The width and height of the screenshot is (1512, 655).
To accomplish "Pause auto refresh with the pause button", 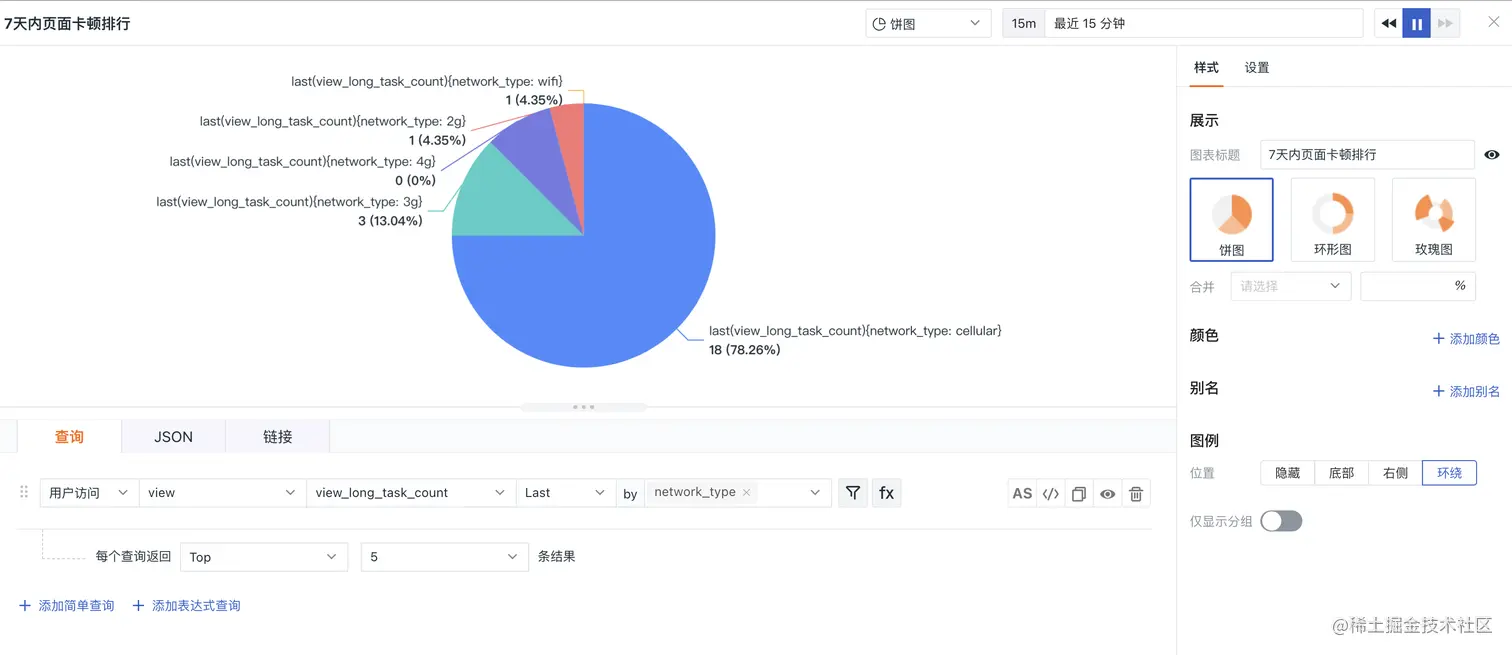I will (1416, 23).
